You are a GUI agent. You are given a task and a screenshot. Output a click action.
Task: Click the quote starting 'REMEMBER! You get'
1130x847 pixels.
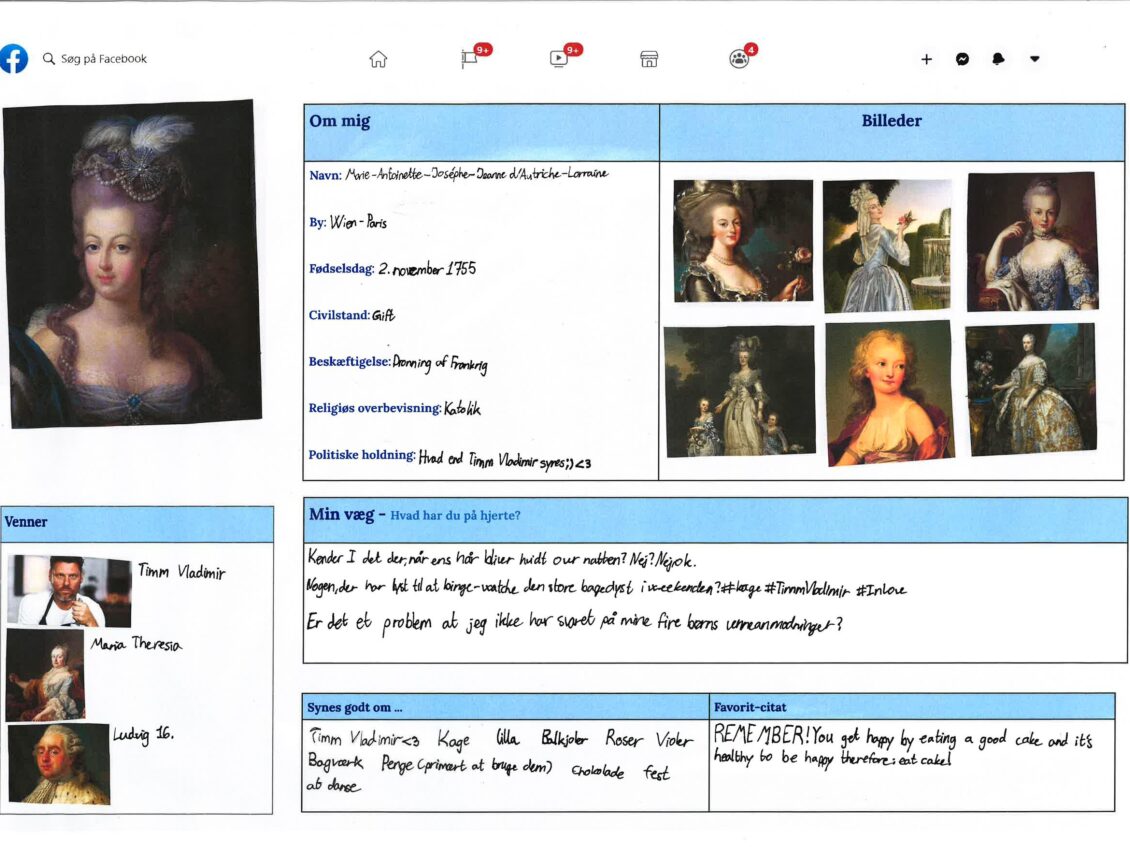[x=904, y=747]
